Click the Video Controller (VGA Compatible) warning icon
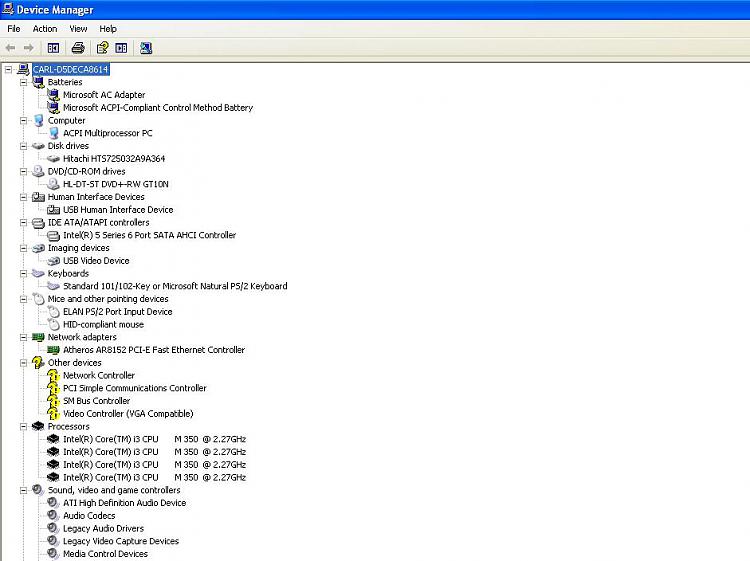 coord(54,414)
